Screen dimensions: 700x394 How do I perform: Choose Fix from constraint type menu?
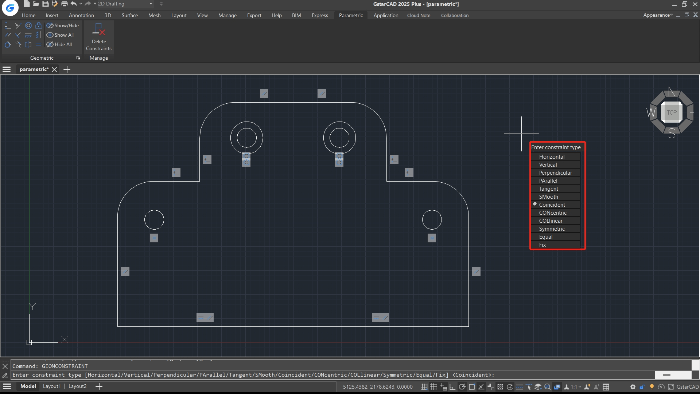tap(556, 245)
